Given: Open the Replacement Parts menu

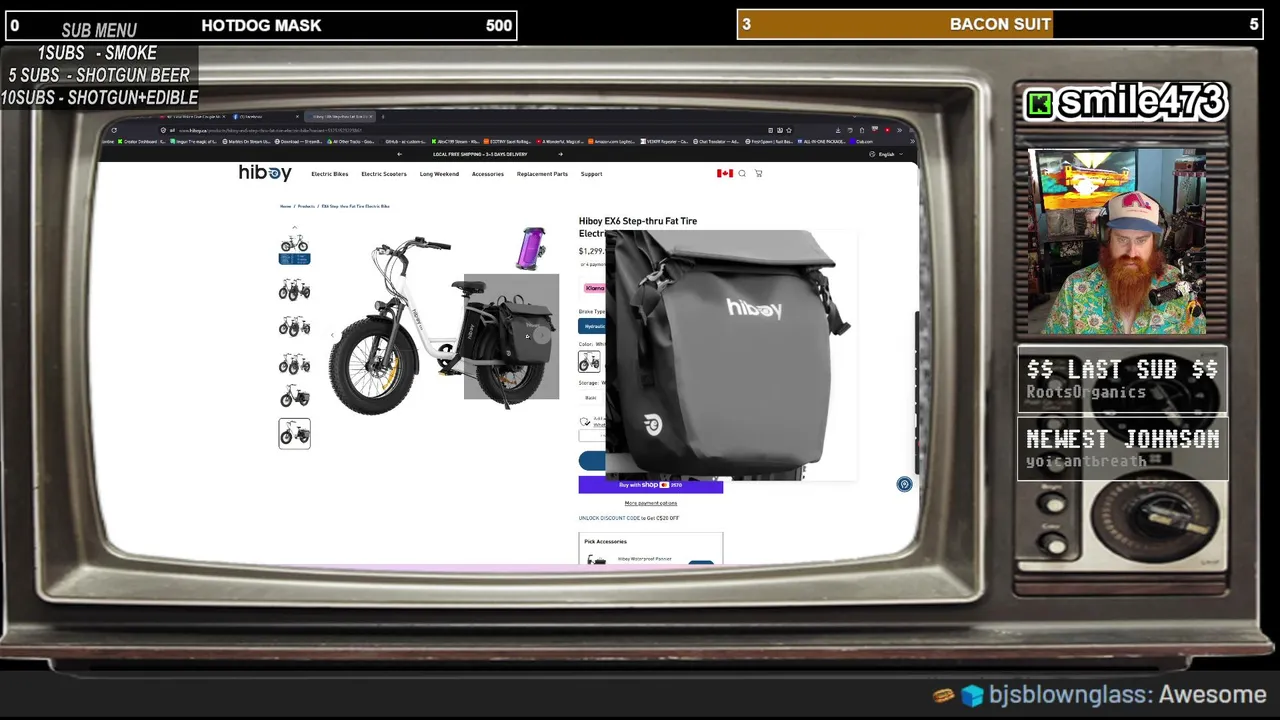Looking at the screenshot, I should click(542, 174).
